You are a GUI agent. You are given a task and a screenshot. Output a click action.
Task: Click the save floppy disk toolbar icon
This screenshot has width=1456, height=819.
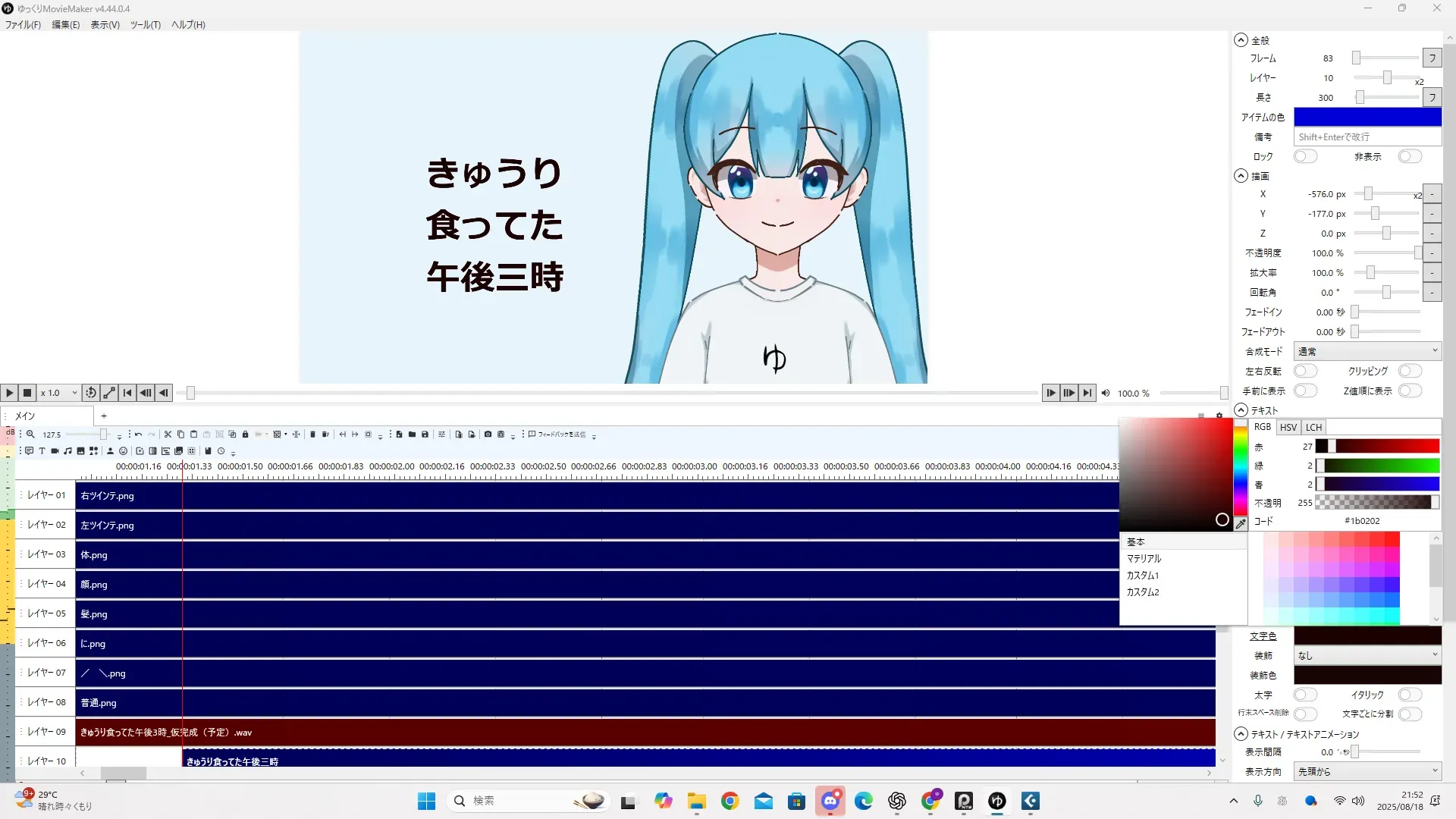coord(425,435)
